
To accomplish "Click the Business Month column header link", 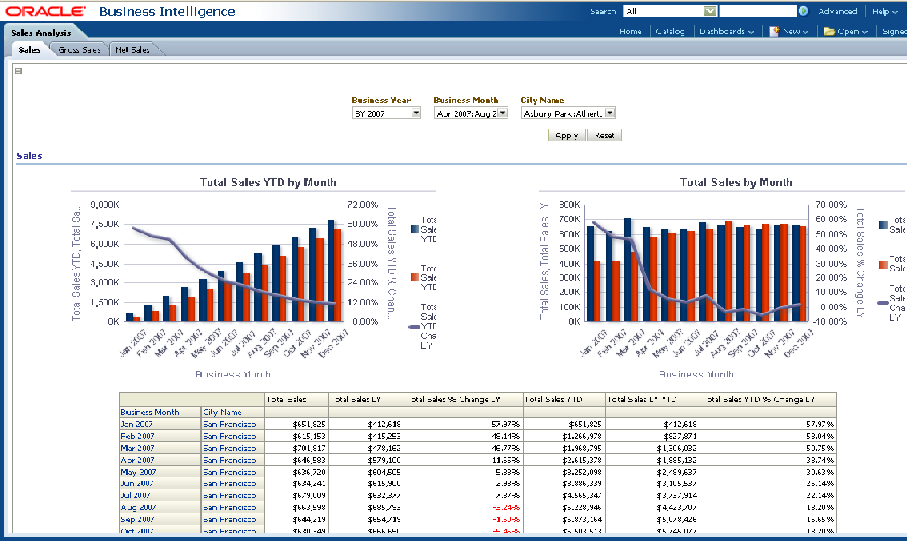I will (150, 412).
